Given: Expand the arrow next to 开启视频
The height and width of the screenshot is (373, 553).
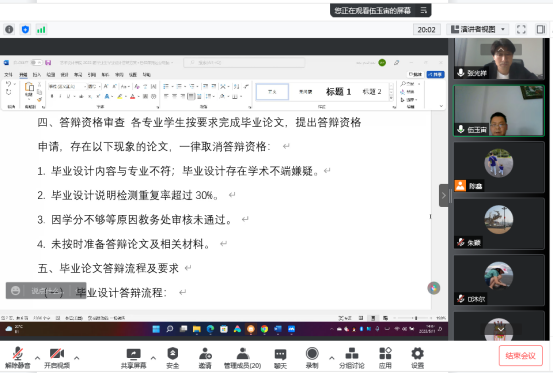Looking at the screenshot, I should point(77,358).
